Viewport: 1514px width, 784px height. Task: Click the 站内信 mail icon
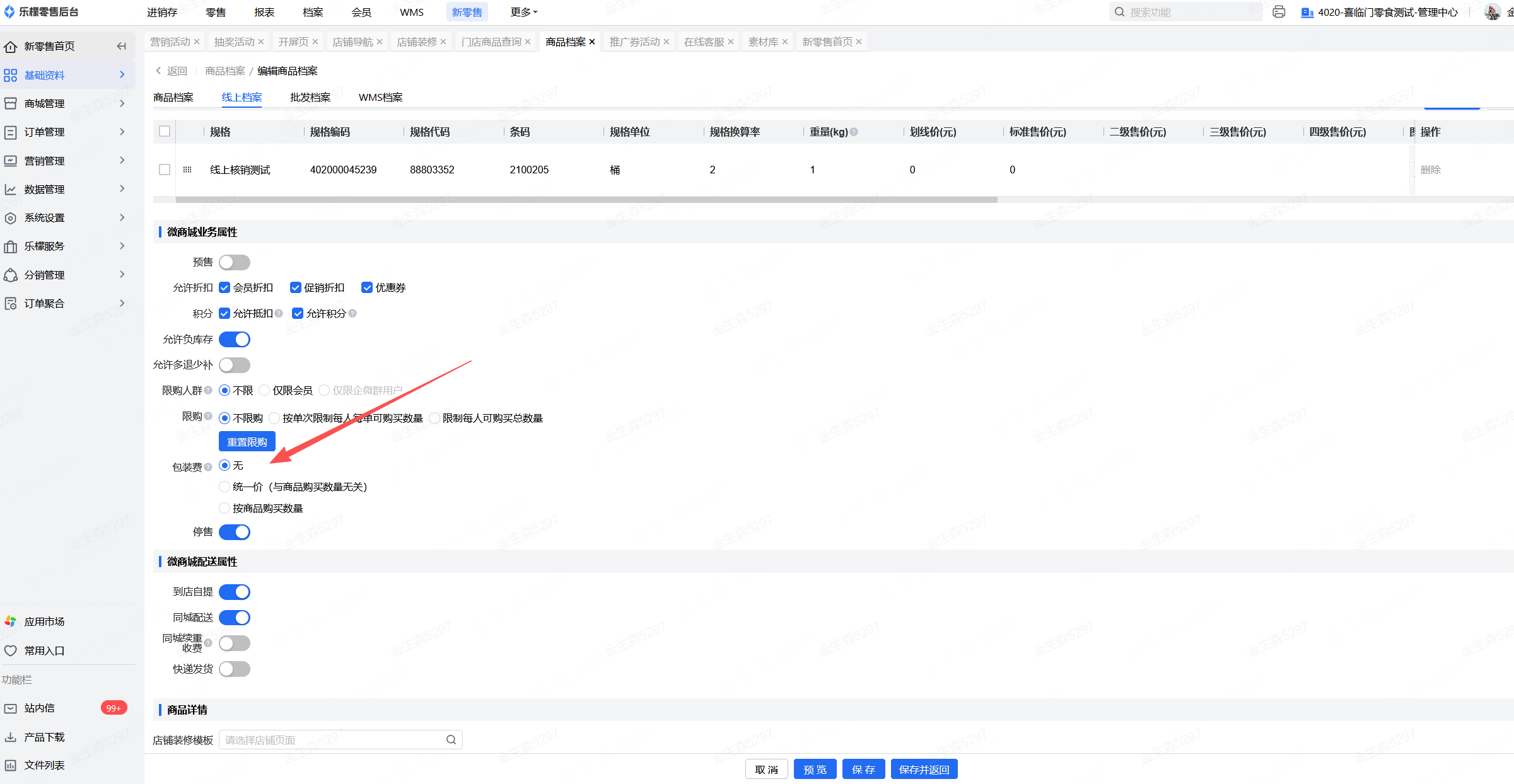point(11,708)
